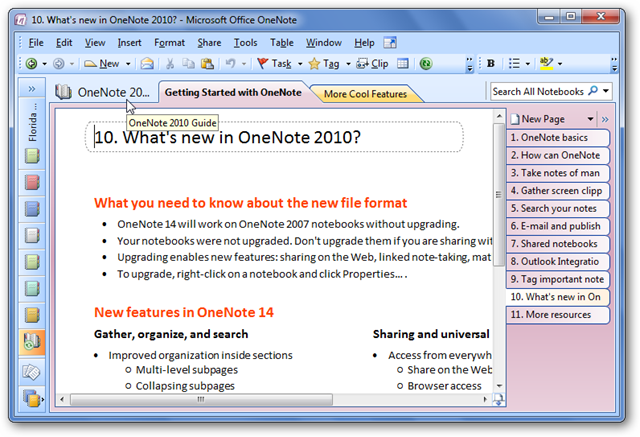Image resolution: width=640 pixels, height=437 pixels.
Task: Open page 11. More resources
Action: pyautogui.click(x=558, y=315)
